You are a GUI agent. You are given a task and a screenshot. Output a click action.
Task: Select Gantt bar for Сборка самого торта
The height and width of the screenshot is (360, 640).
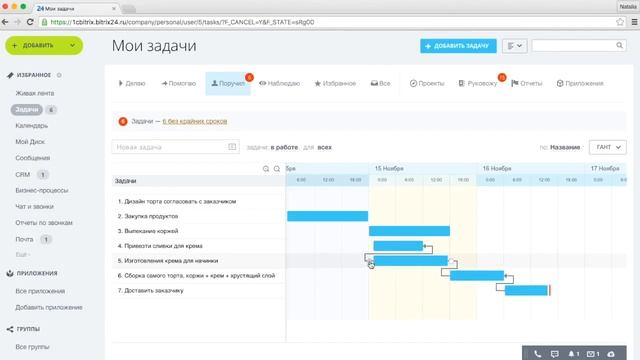[x=477, y=276]
